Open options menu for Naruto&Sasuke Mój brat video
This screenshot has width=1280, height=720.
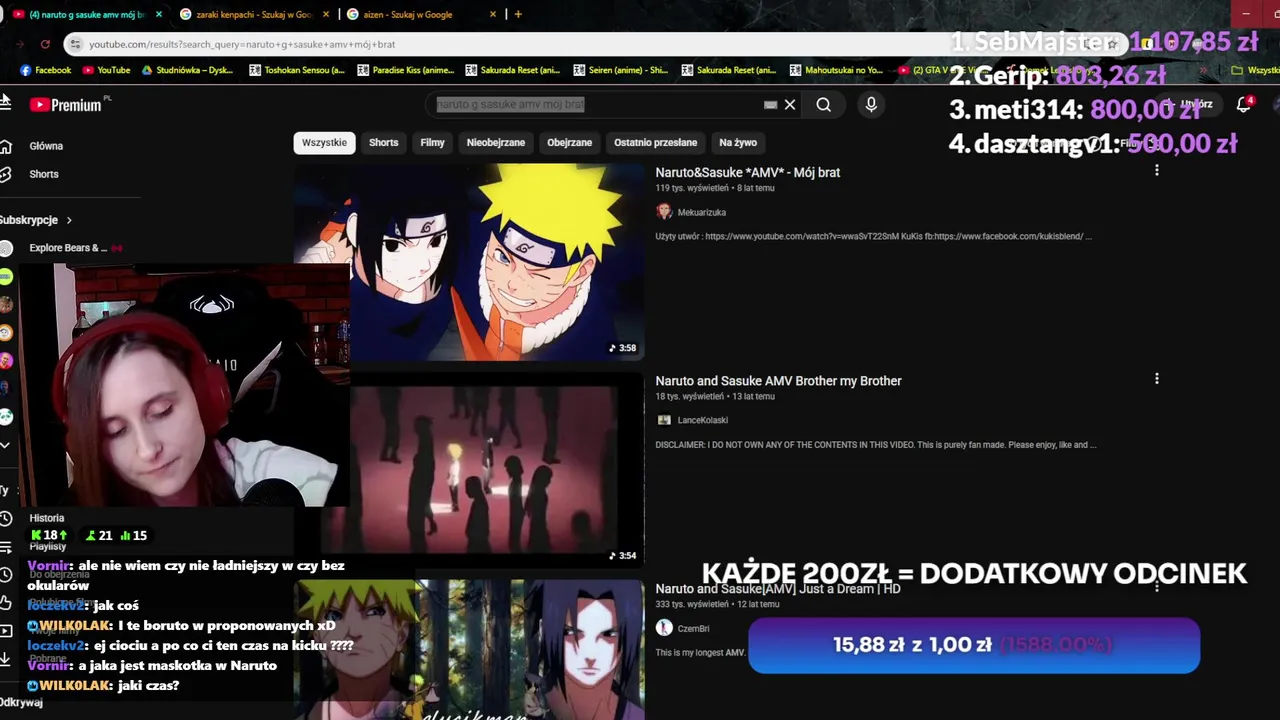[x=1157, y=171]
